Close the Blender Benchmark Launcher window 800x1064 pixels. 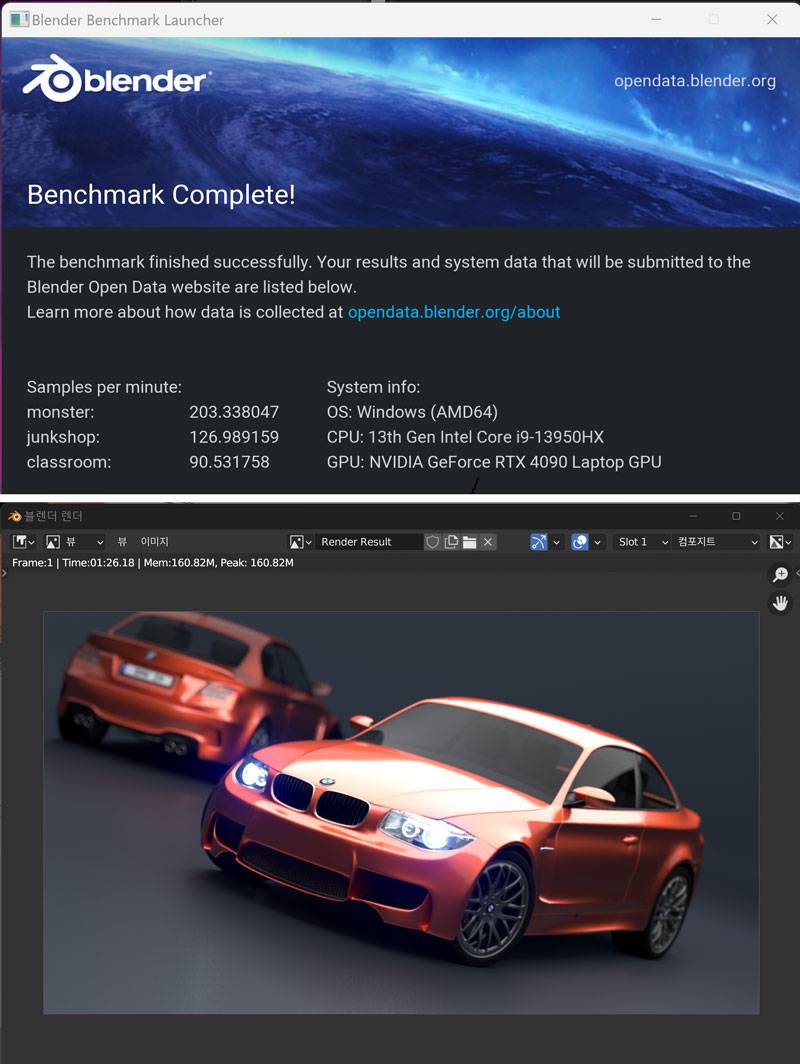772,19
